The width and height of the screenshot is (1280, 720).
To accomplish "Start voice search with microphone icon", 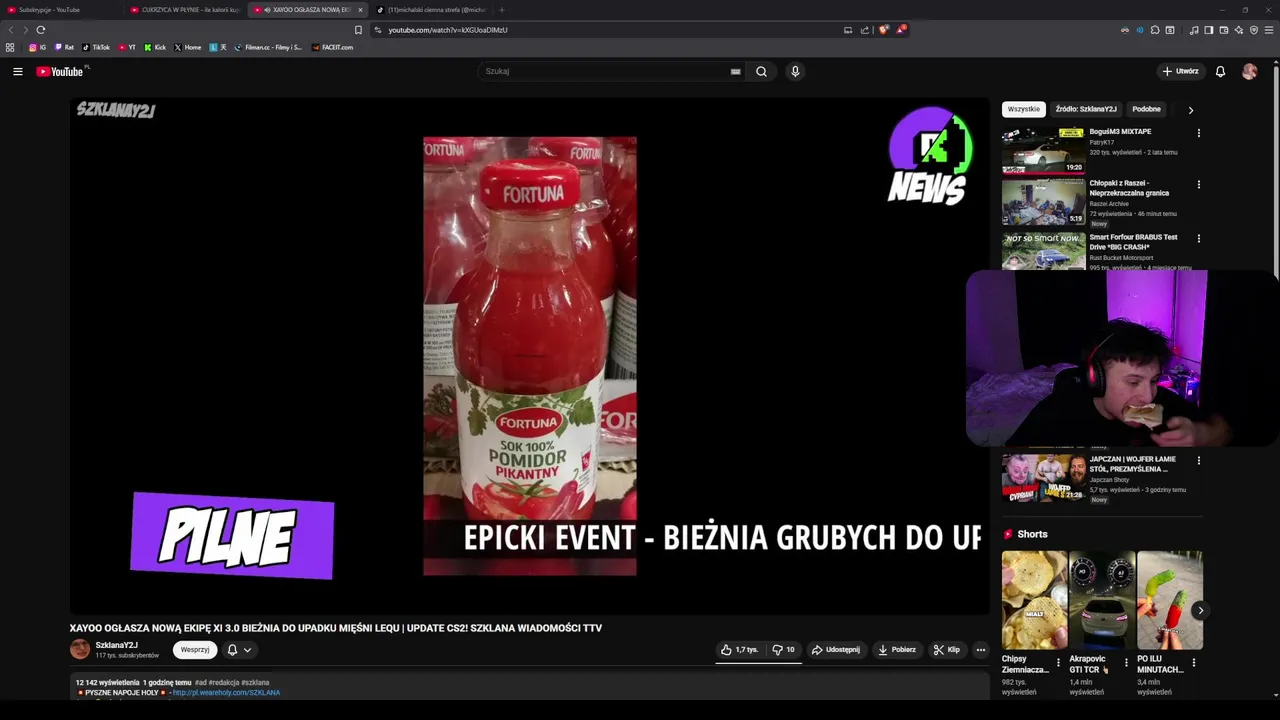I will tap(795, 71).
